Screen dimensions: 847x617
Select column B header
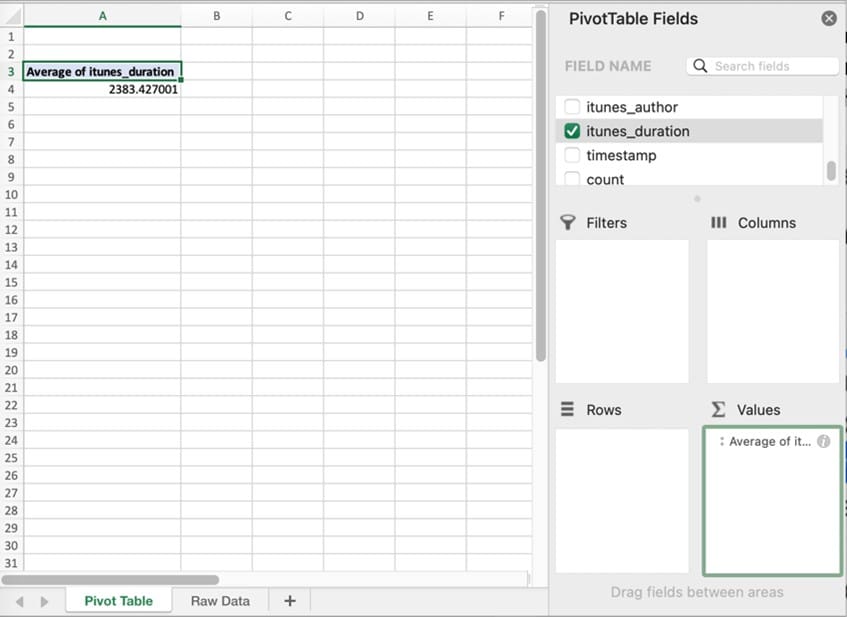pyautogui.click(x=217, y=16)
